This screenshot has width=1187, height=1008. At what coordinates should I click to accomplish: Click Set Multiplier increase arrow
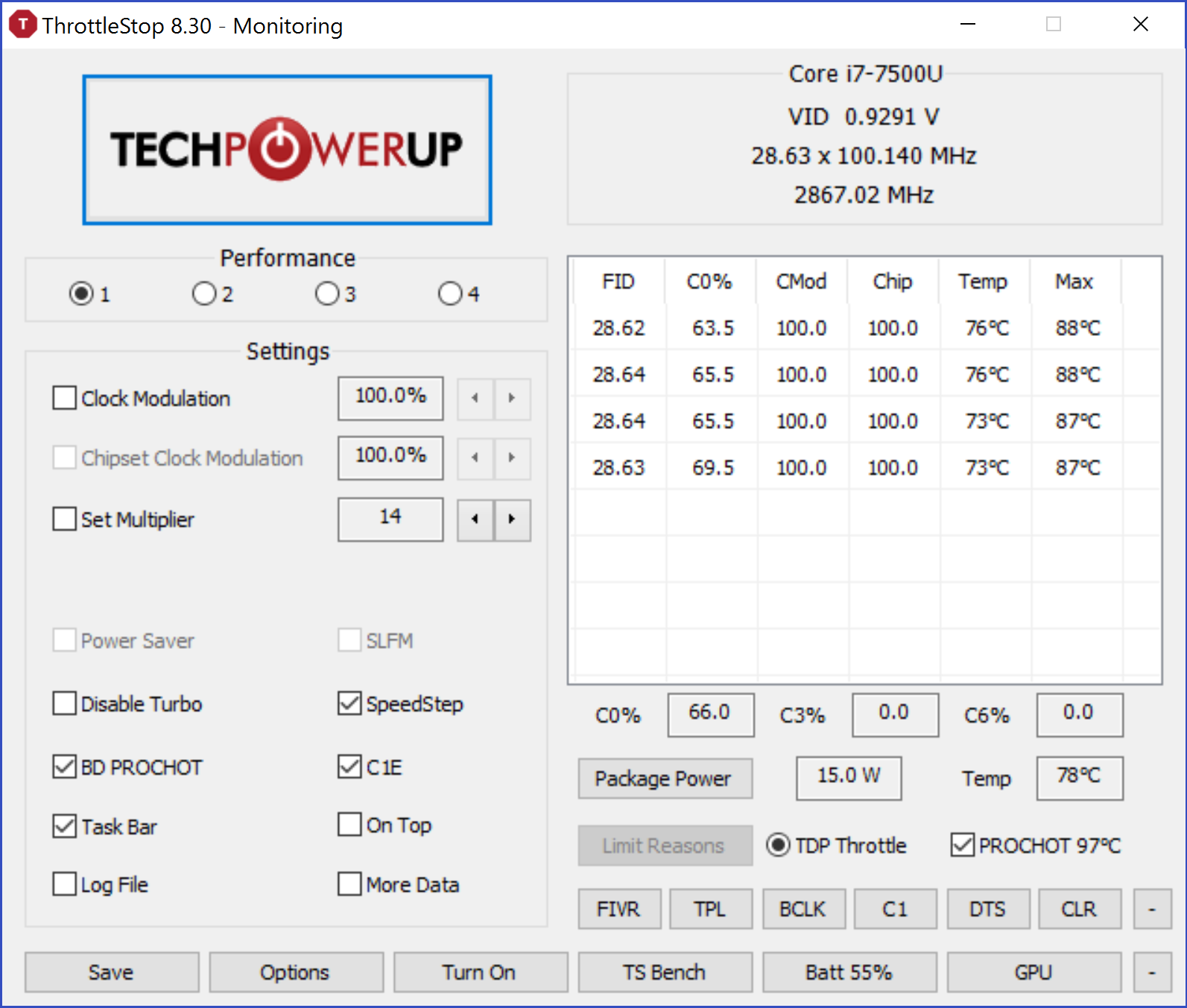[x=512, y=519]
